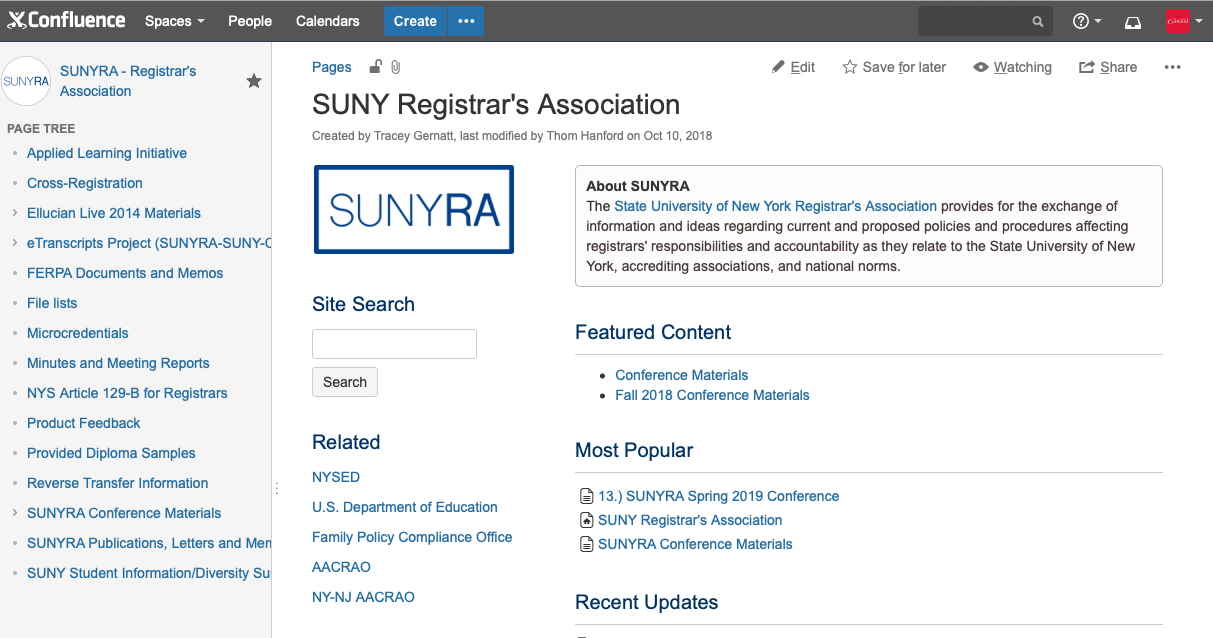Viewport: 1213px width, 638px height.
Task: Click the PAGE TREE heading
Action: pos(41,128)
